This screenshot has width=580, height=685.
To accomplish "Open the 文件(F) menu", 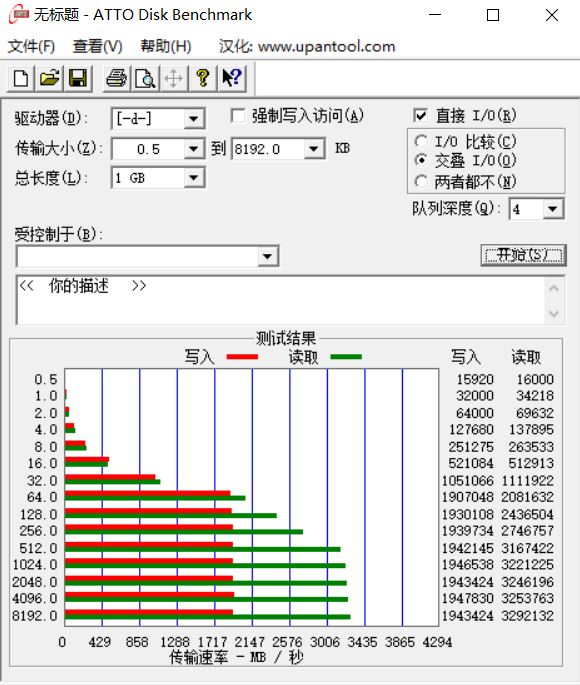I will (x=31, y=46).
